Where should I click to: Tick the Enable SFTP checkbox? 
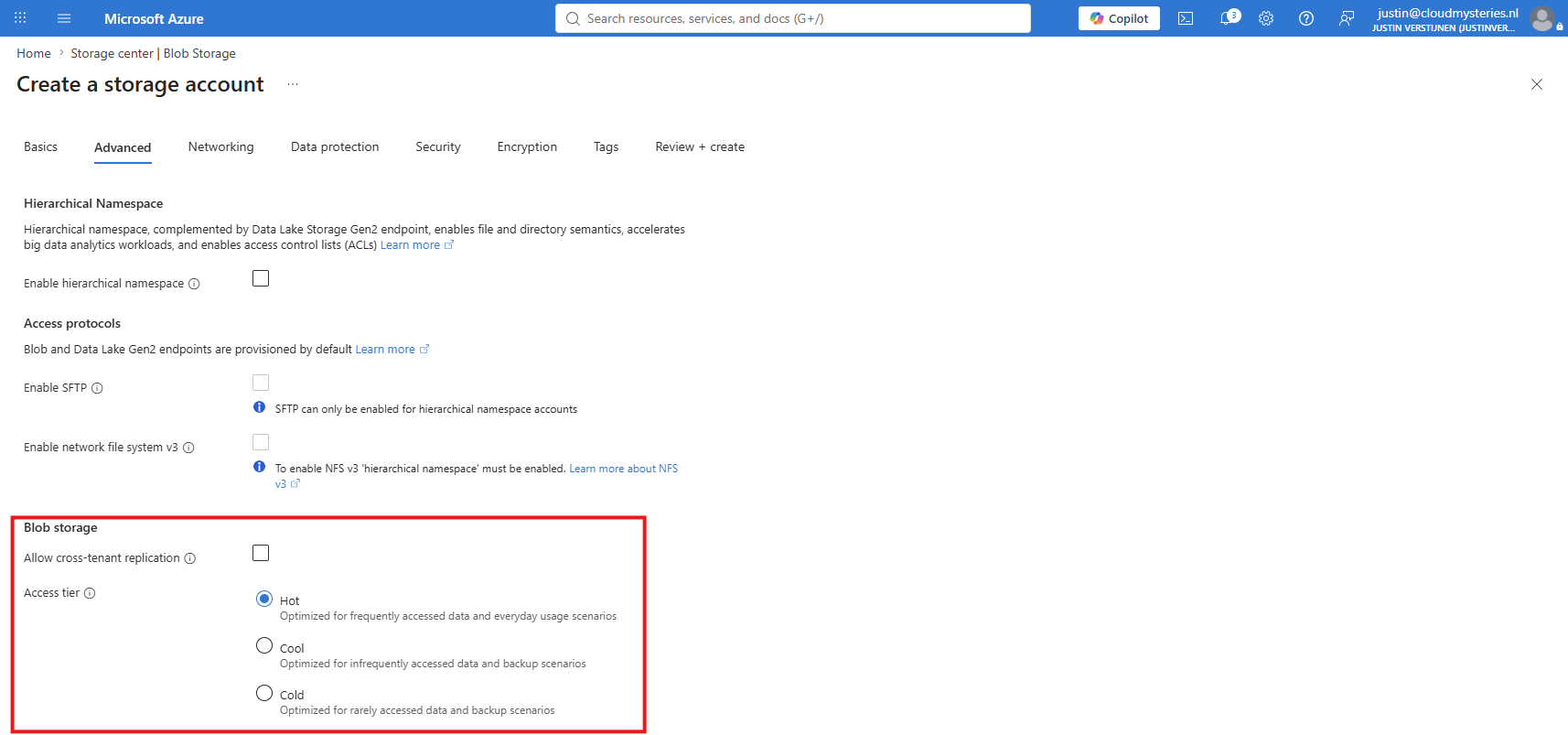click(261, 383)
